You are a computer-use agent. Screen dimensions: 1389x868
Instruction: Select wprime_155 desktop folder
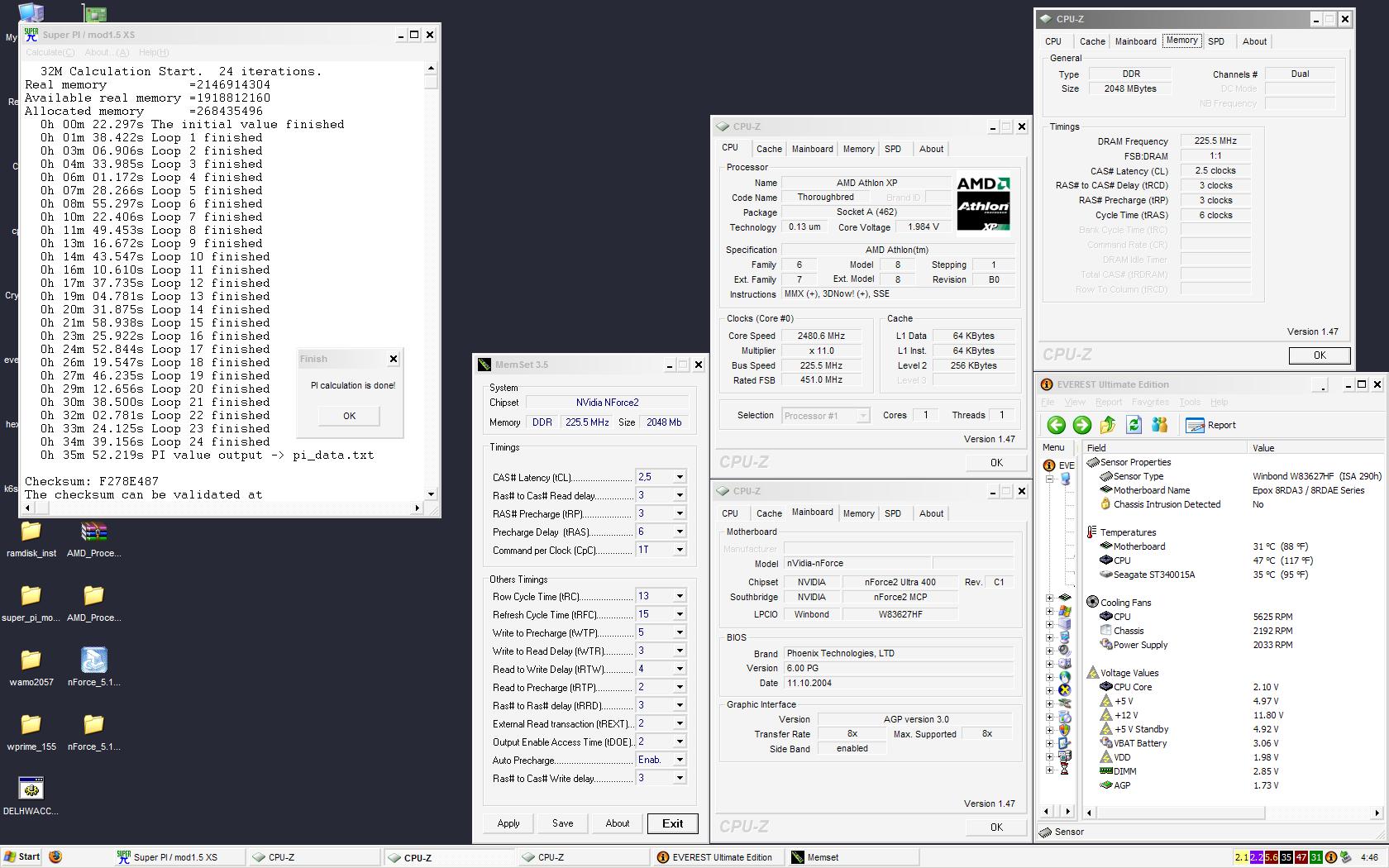click(x=31, y=732)
